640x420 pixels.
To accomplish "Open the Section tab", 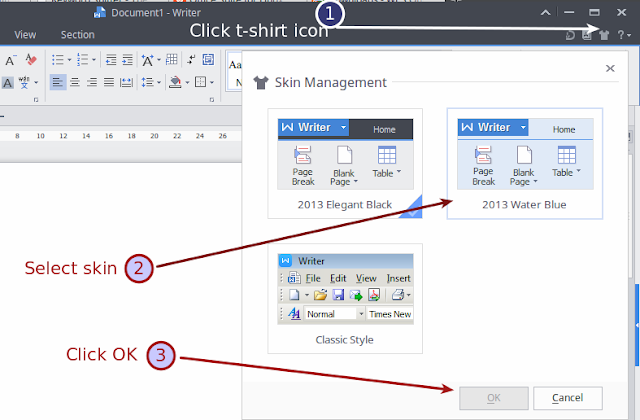I will (78, 35).
